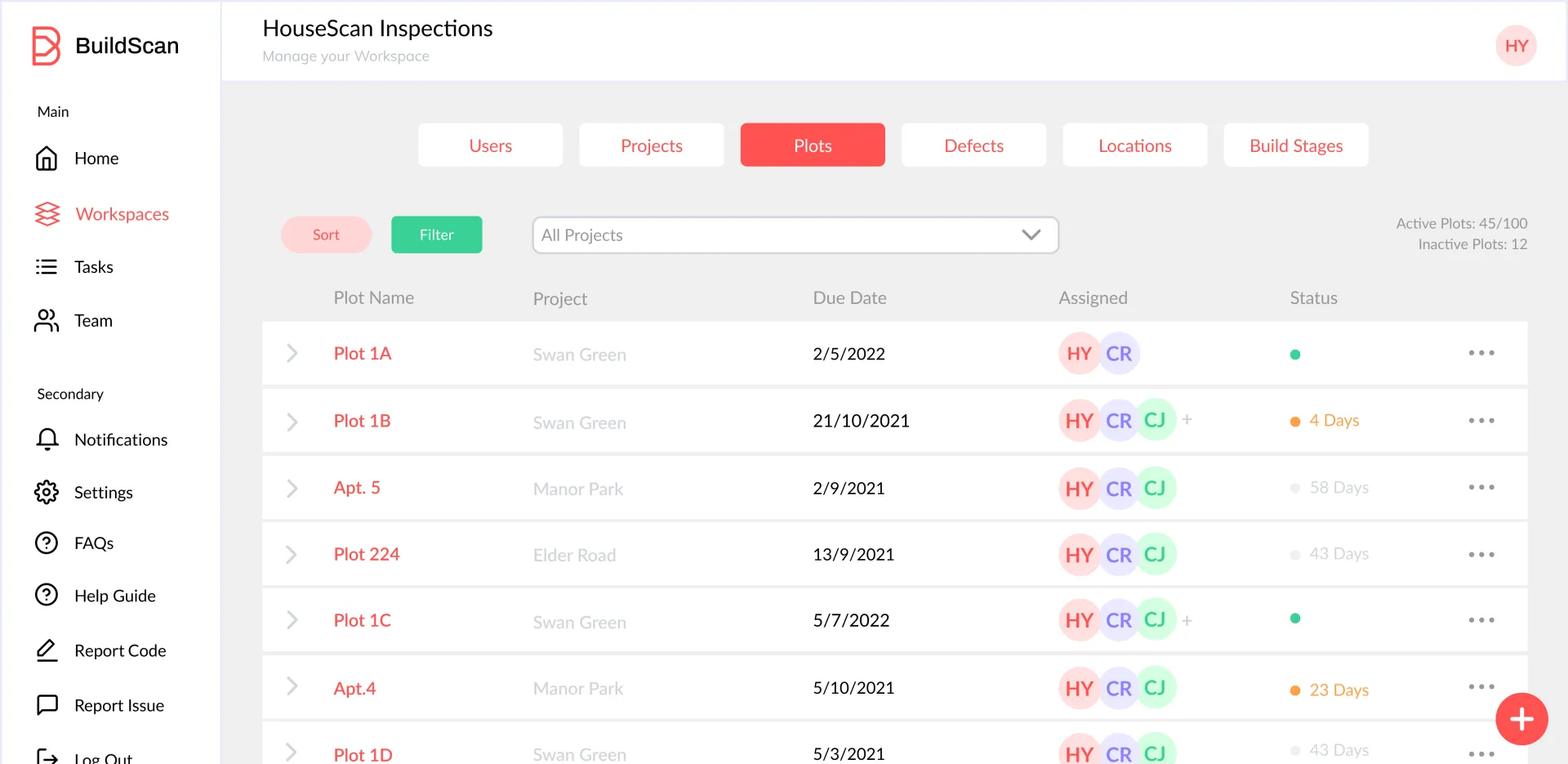1568x764 pixels.
Task: Click the 21/10/2021 due date
Action: tap(861, 421)
